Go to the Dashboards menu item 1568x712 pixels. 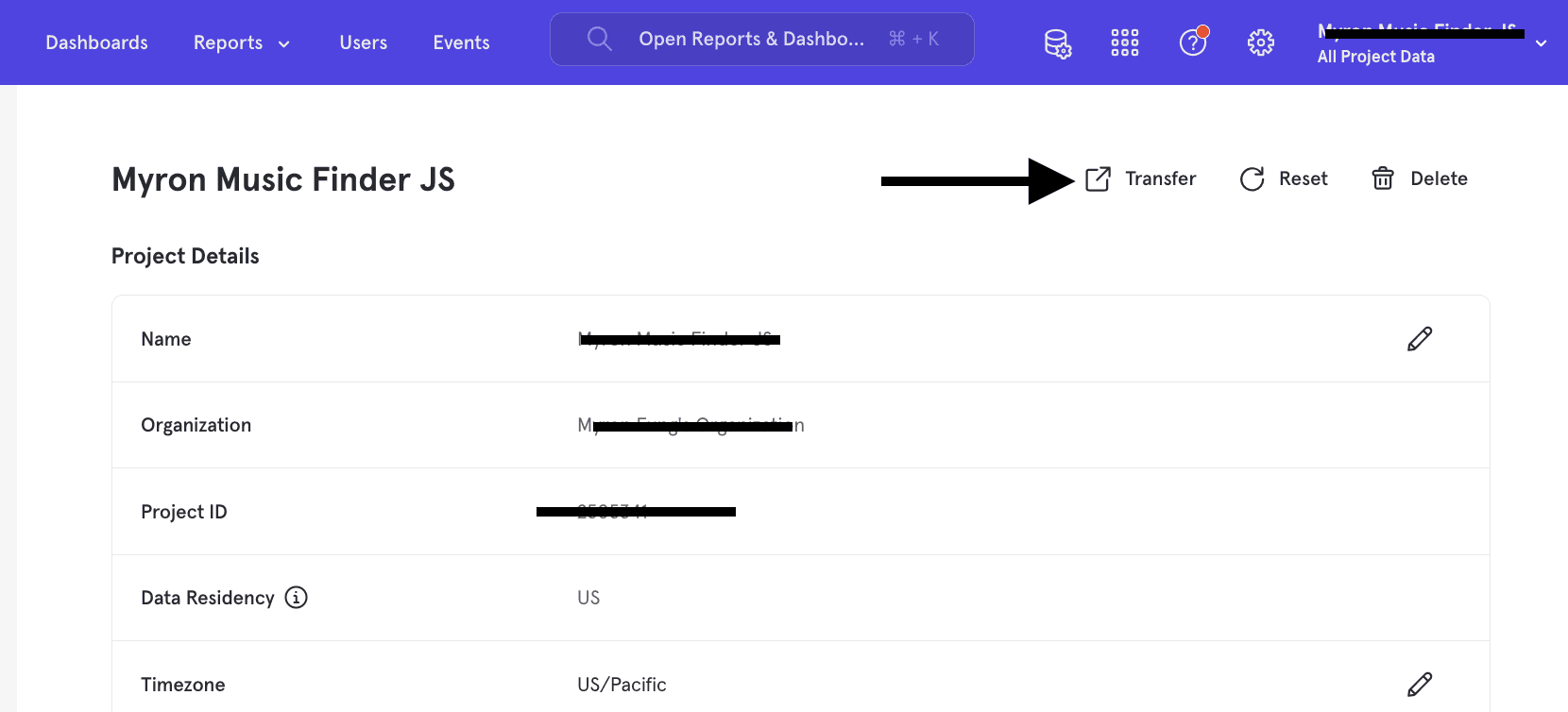(x=96, y=42)
